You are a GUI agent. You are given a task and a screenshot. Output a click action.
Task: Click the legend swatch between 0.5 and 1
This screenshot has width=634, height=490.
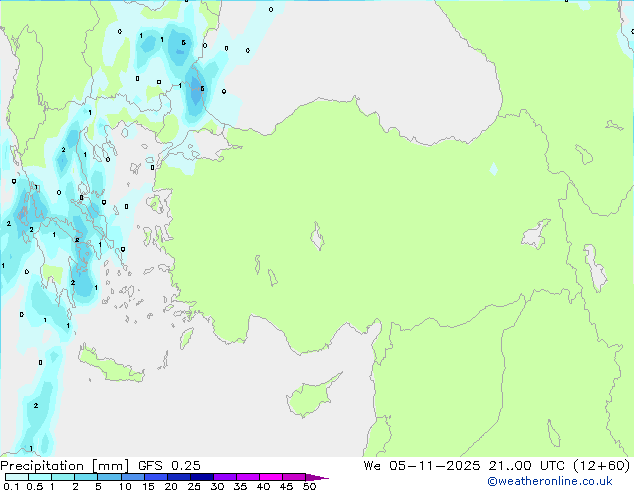coord(40,477)
